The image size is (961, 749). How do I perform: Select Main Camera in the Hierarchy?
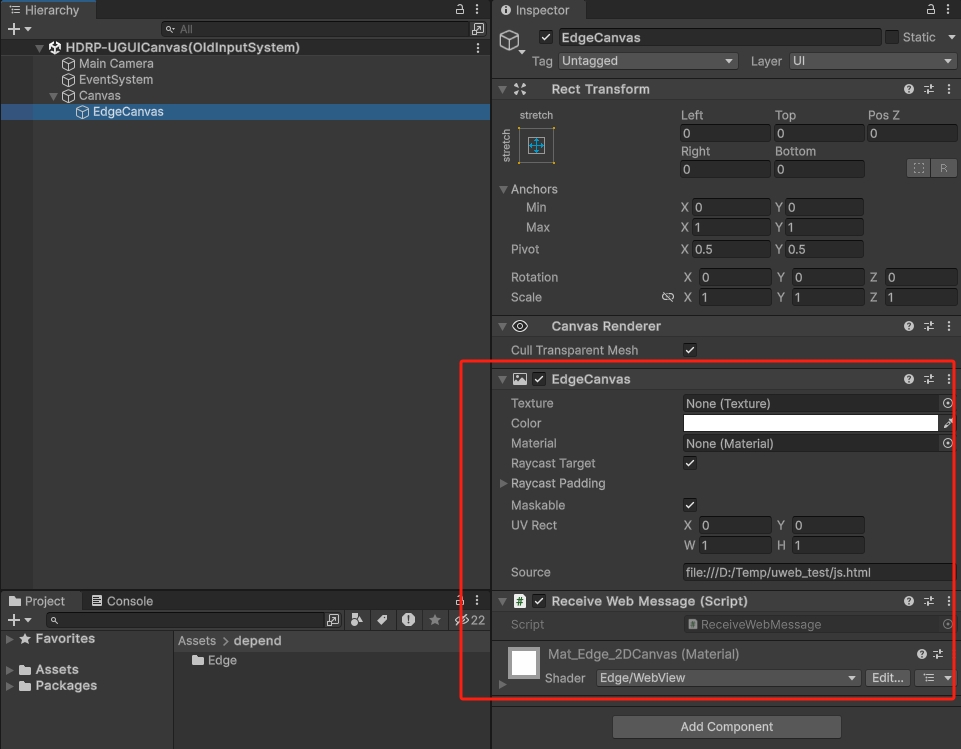coord(116,64)
